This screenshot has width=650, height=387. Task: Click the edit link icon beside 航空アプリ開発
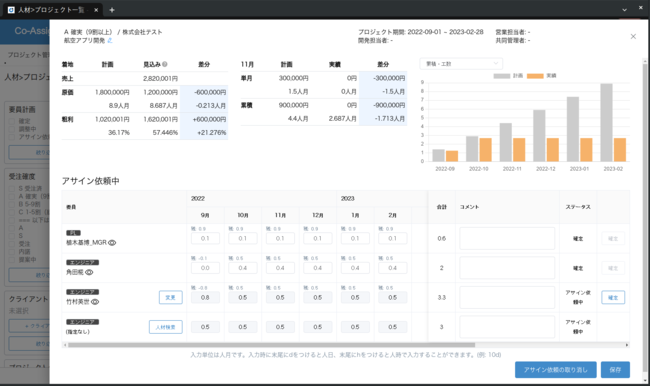[x=110, y=41]
